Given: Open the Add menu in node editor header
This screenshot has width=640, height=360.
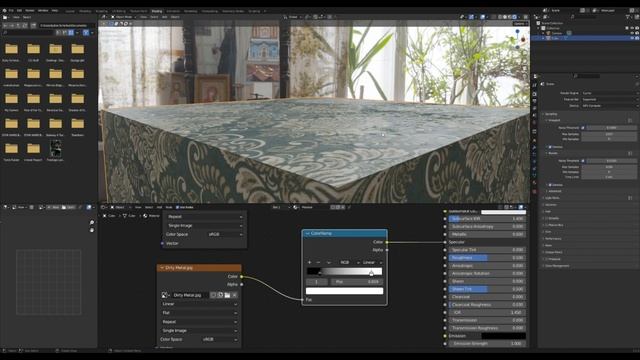Looking at the screenshot, I should pyautogui.click(x=160, y=207).
